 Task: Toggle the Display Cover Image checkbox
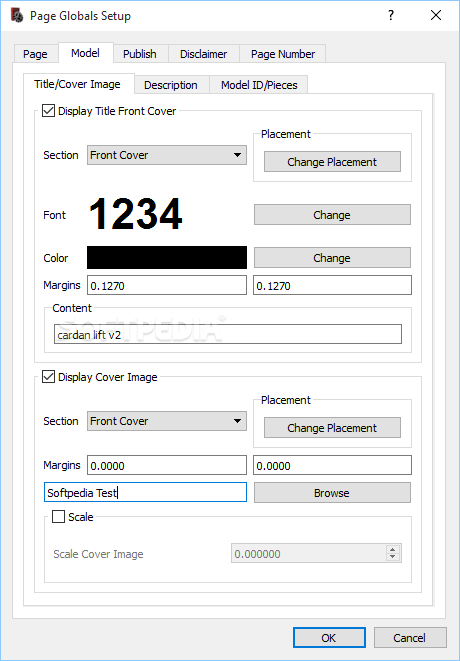48,377
